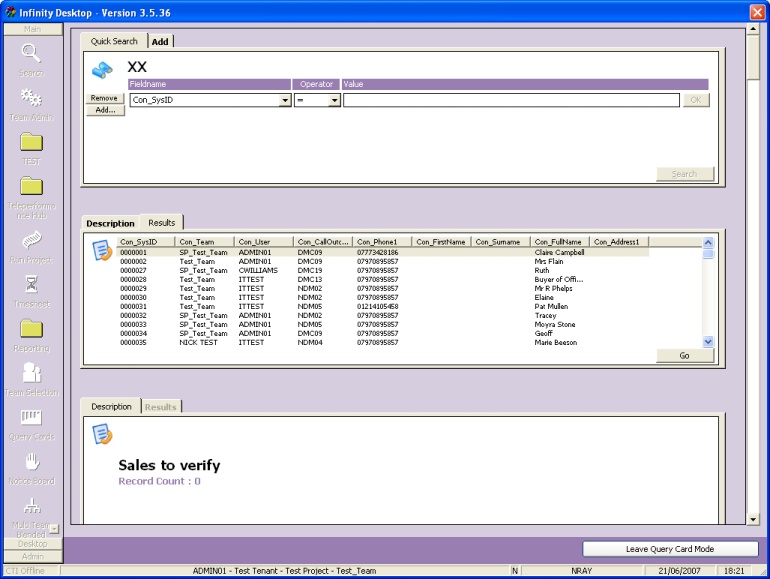Open the Query Cards icon
Image resolution: width=770 pixels, height=579 pixels.
(x=31, y=417)
